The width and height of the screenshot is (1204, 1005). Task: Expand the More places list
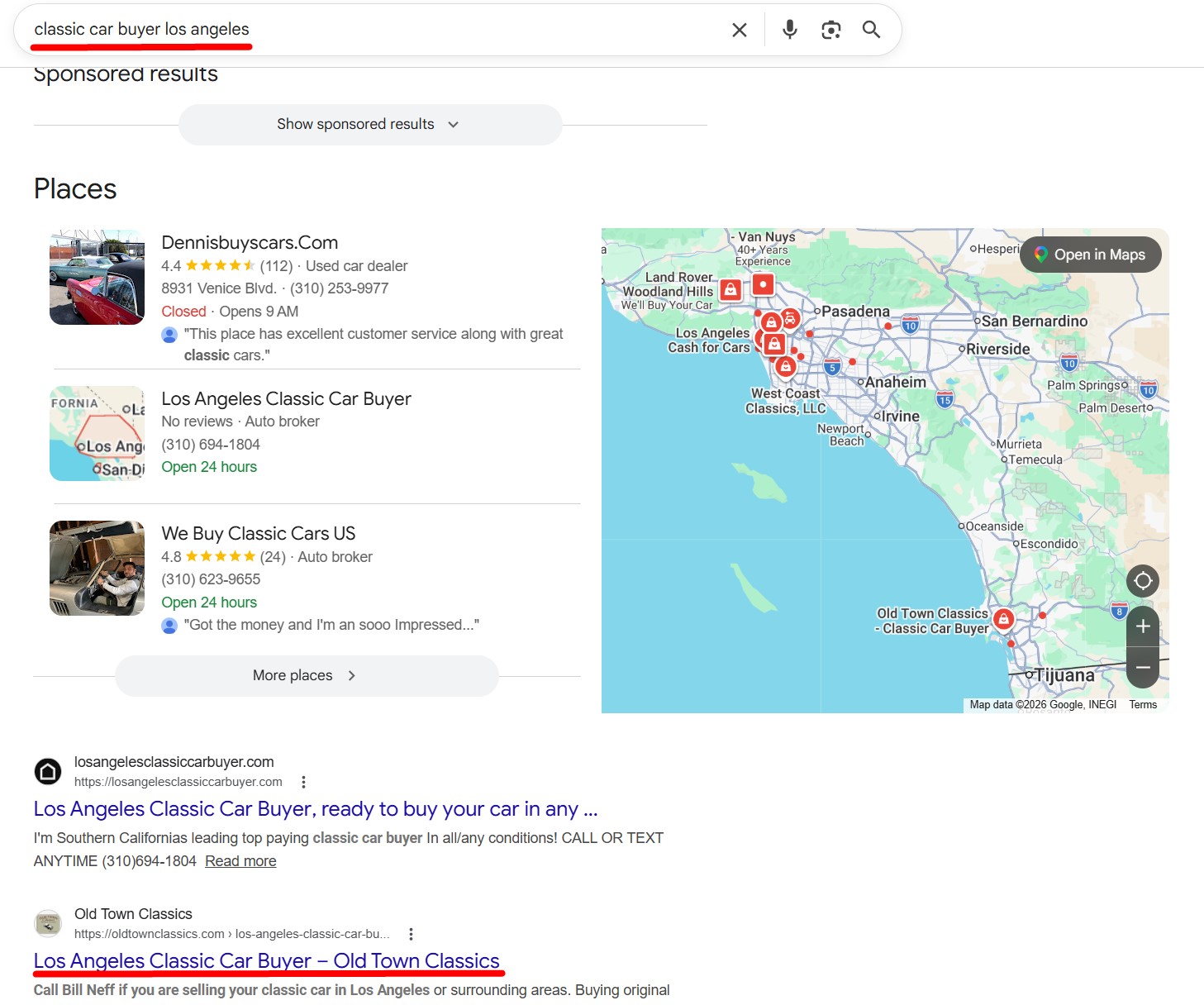(x=306, y=676)
